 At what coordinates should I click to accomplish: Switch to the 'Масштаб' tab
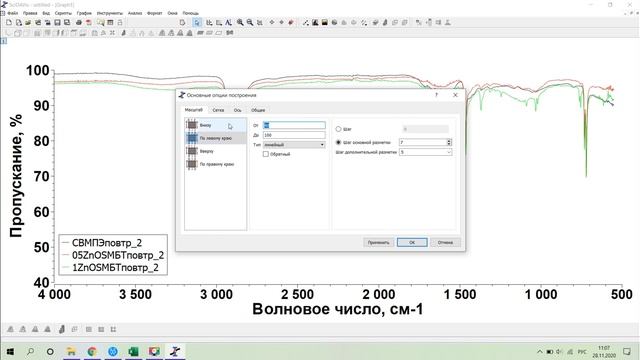[x=193, y=110]
